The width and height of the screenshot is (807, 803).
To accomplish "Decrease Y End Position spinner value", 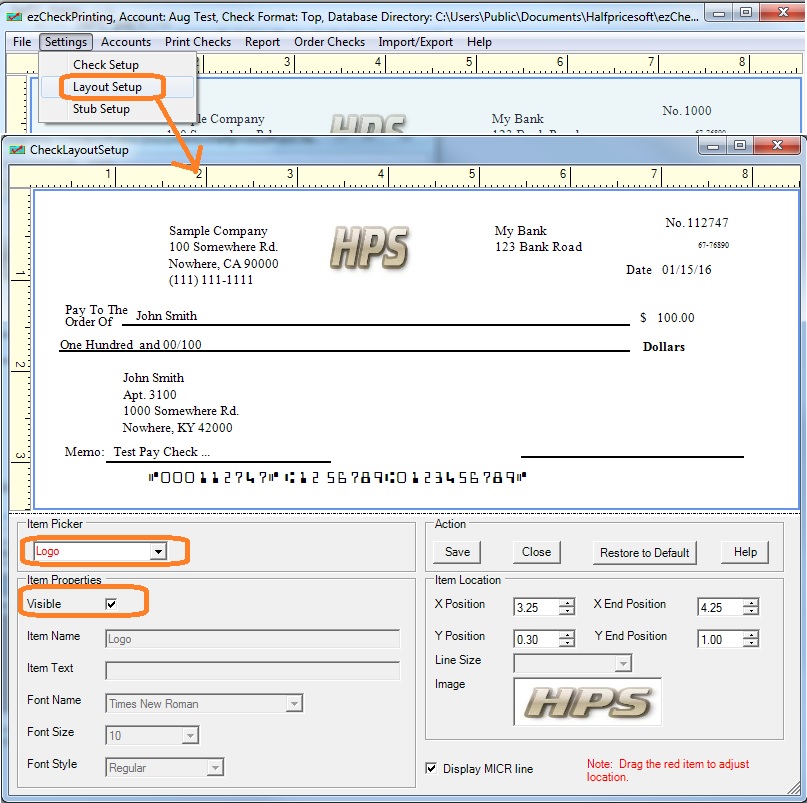I will (x=750, y=643).
